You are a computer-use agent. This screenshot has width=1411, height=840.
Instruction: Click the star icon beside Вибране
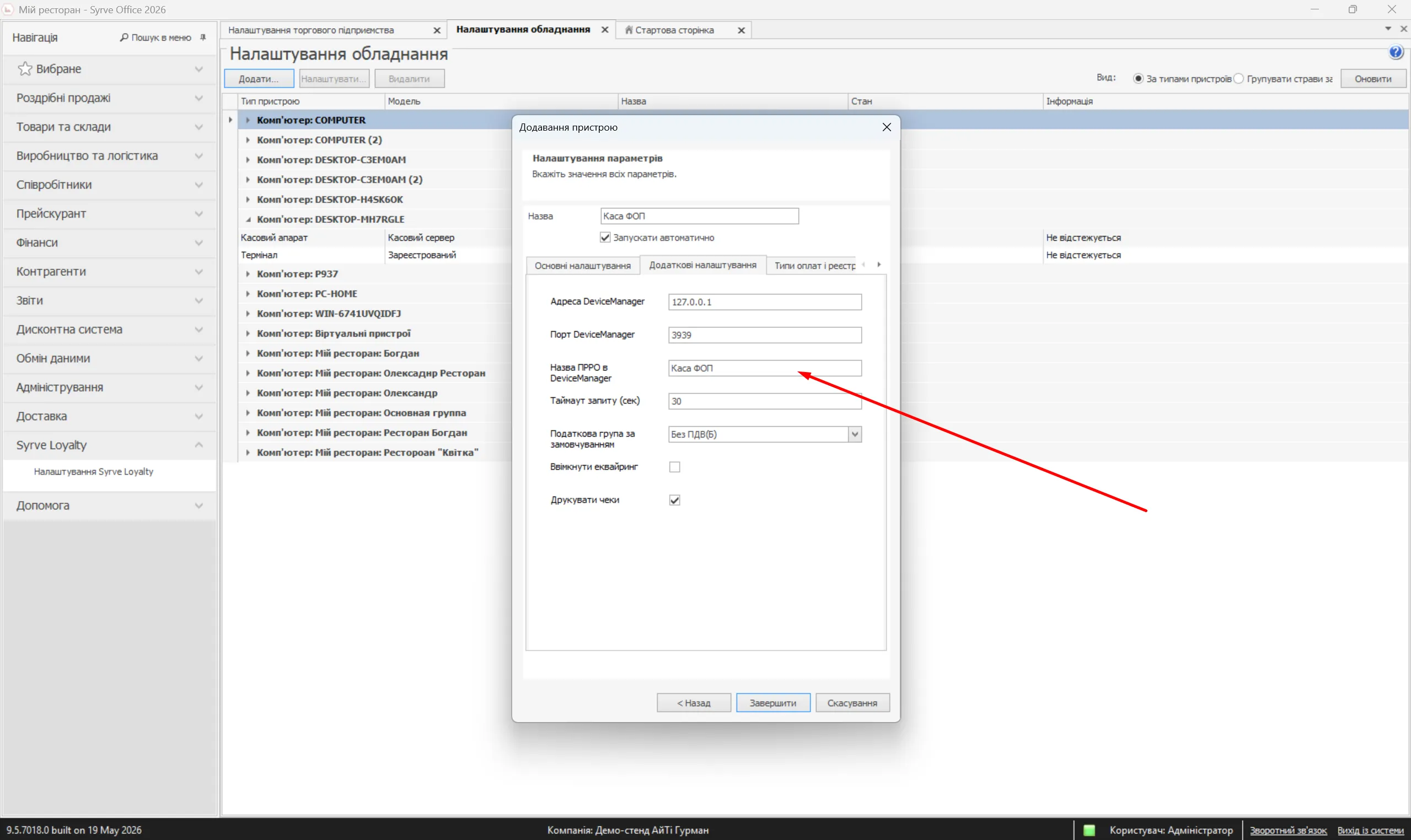pos(25,68)
